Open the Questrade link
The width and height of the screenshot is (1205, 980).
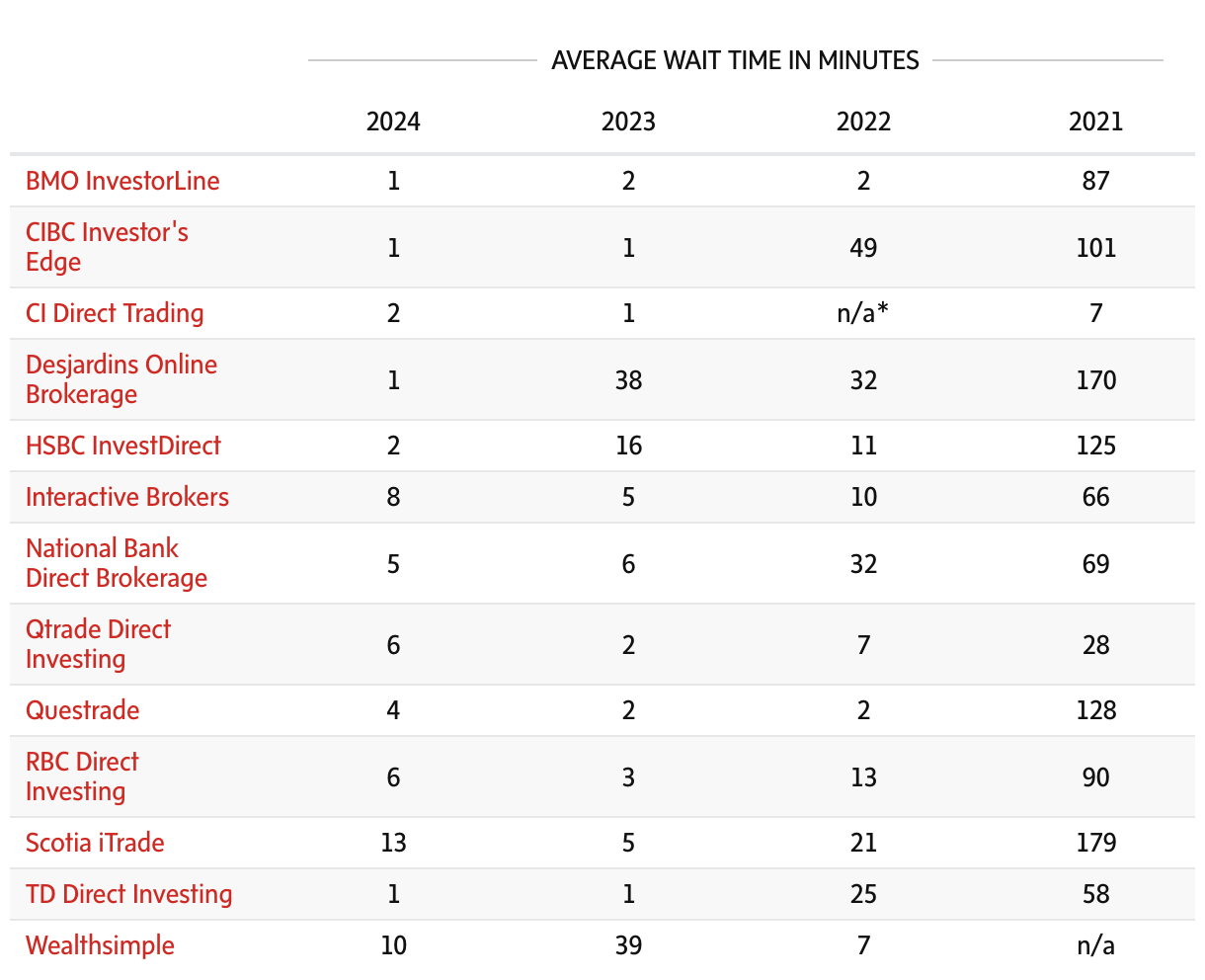(83, 710)
